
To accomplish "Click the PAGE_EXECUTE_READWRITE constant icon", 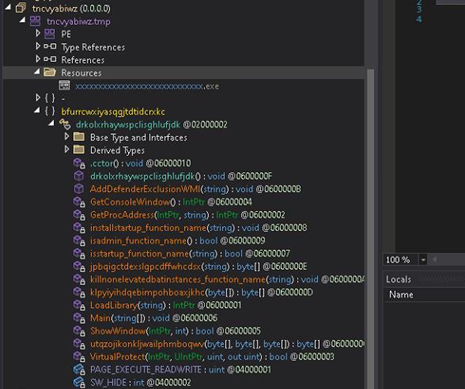I will point(79,369).
